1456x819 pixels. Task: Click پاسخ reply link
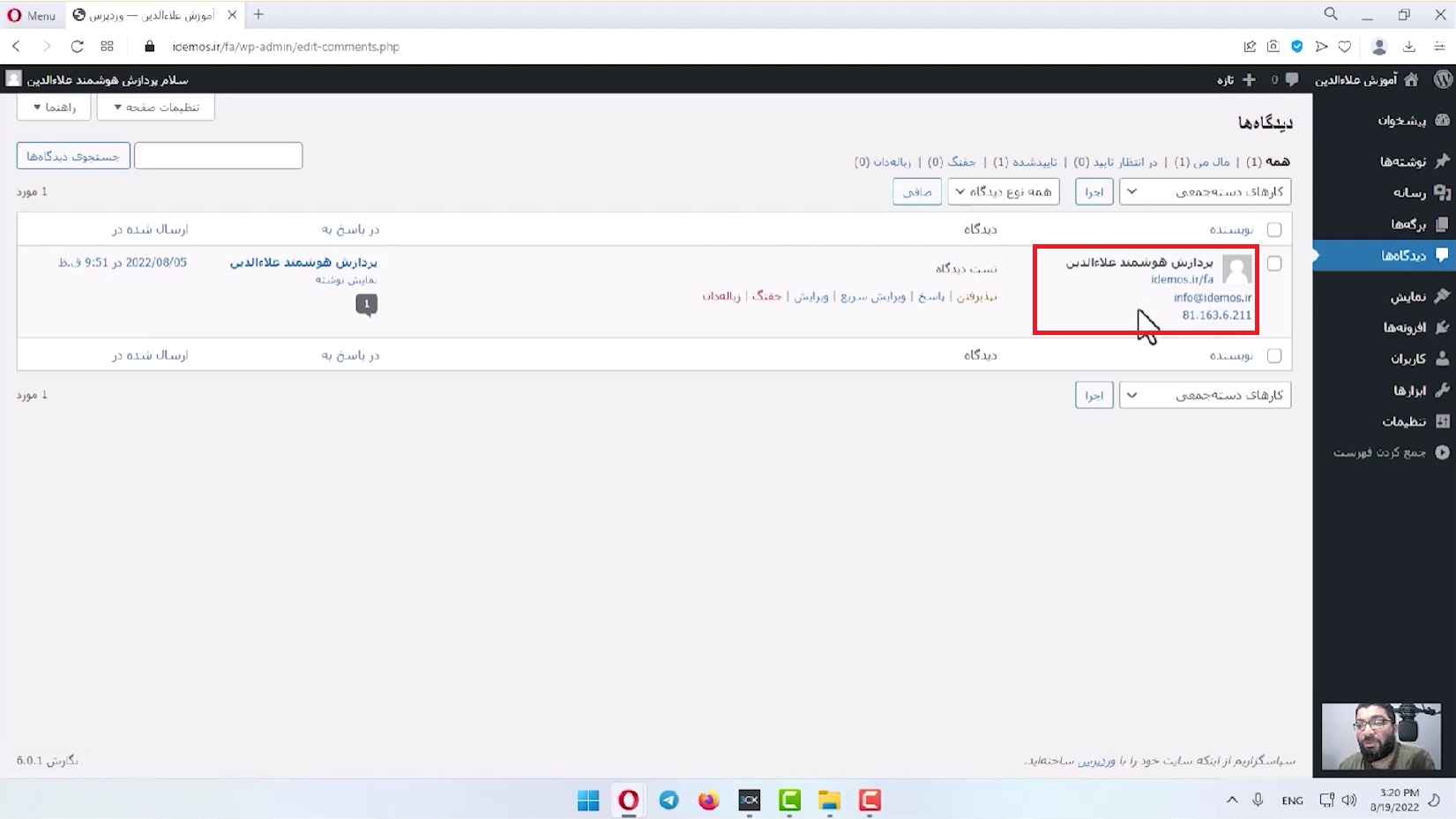930,296
